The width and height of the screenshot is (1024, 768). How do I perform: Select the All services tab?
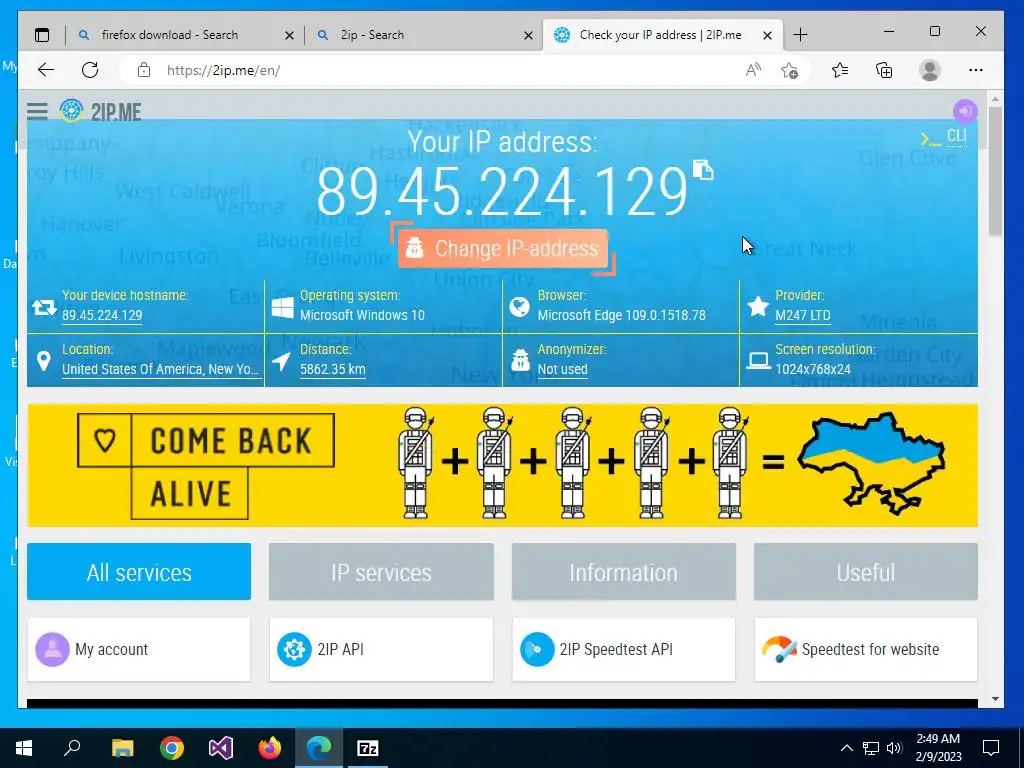point(138,572)
